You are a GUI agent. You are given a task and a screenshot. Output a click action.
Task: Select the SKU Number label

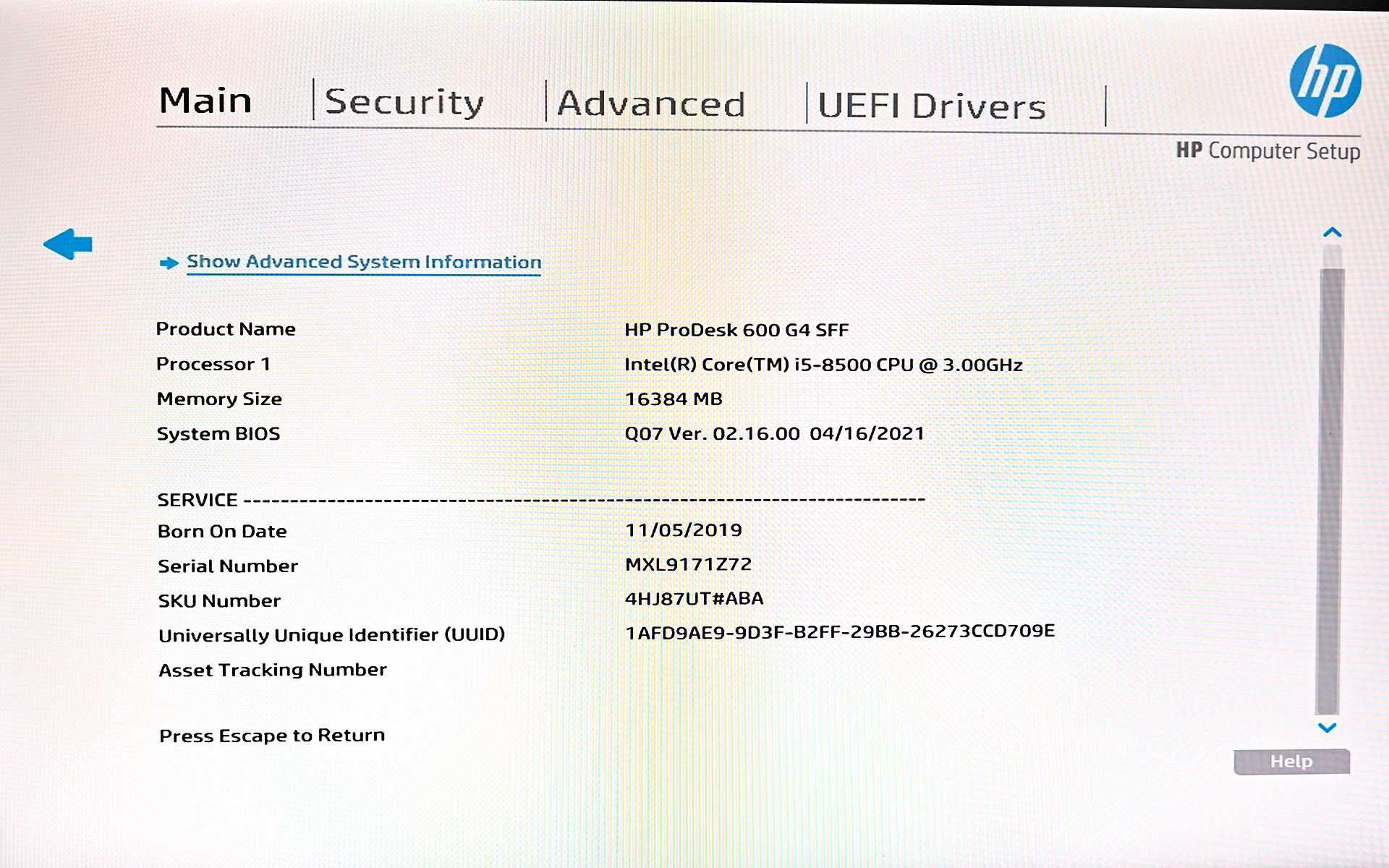coord(219,600)
